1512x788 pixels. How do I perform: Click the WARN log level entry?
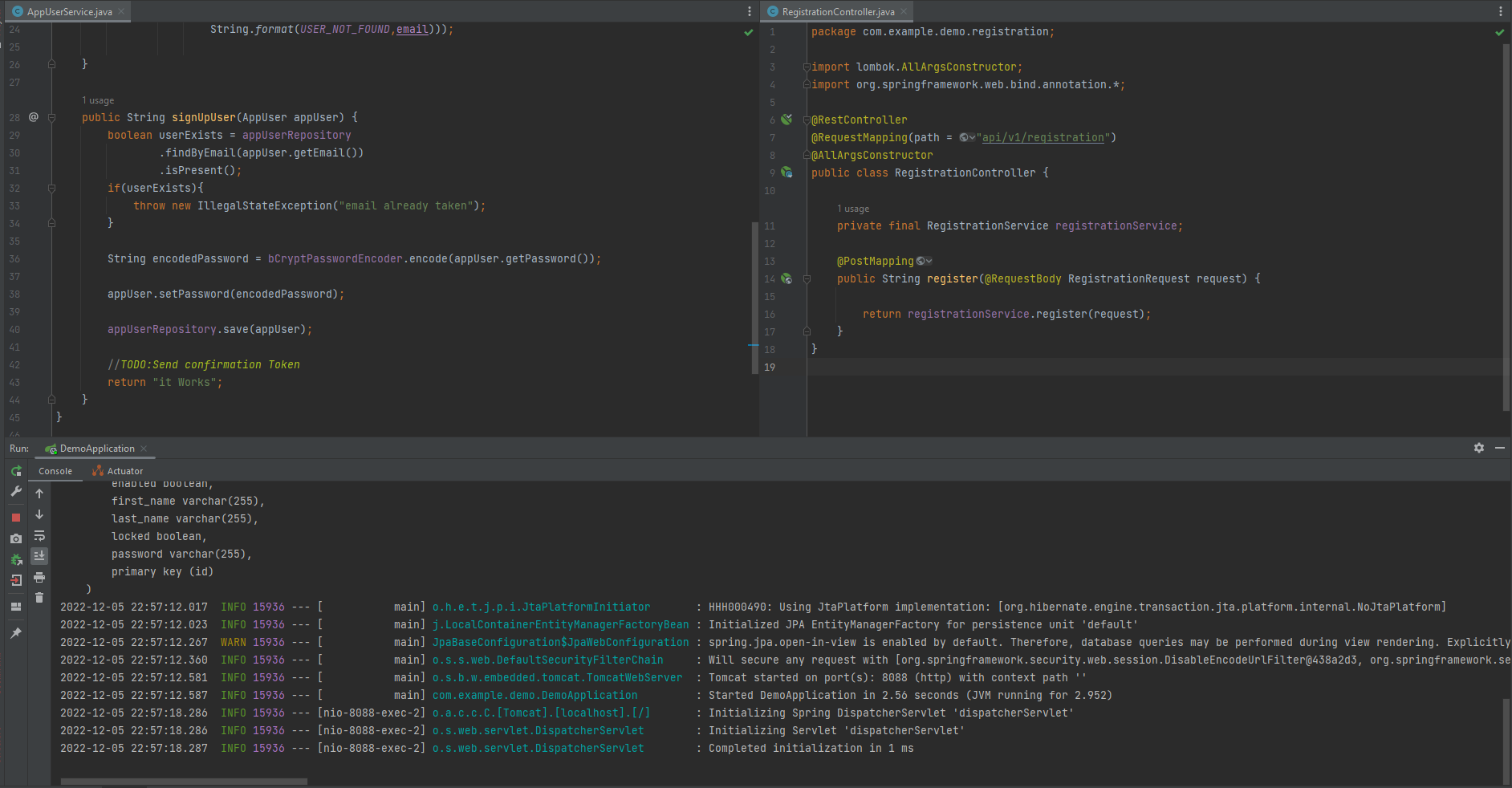point(234,642)
